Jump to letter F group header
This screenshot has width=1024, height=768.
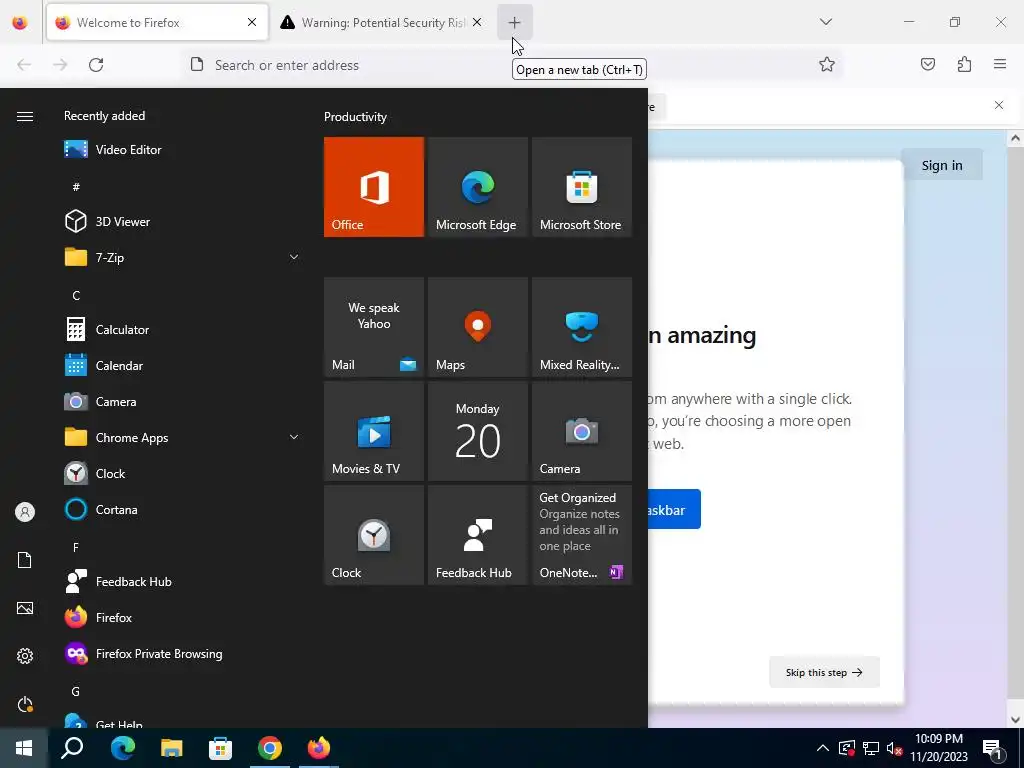(76, 547)
